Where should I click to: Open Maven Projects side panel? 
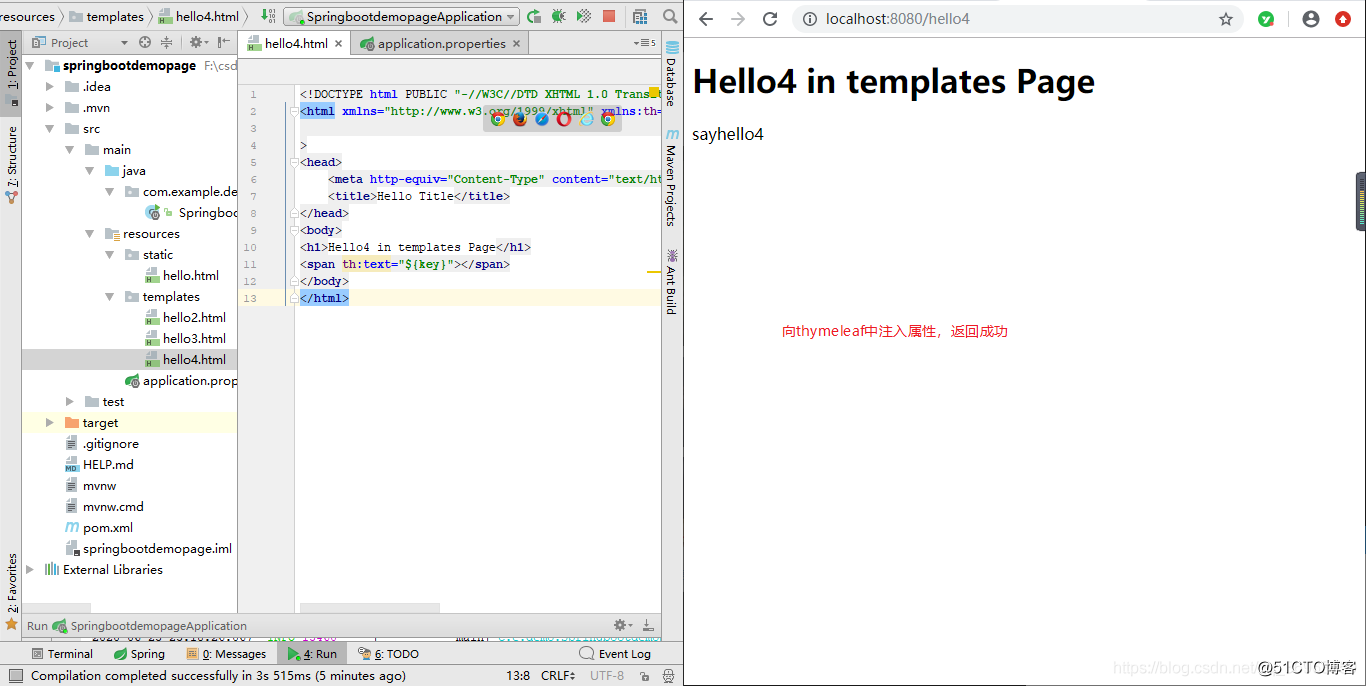click(671, 177)
